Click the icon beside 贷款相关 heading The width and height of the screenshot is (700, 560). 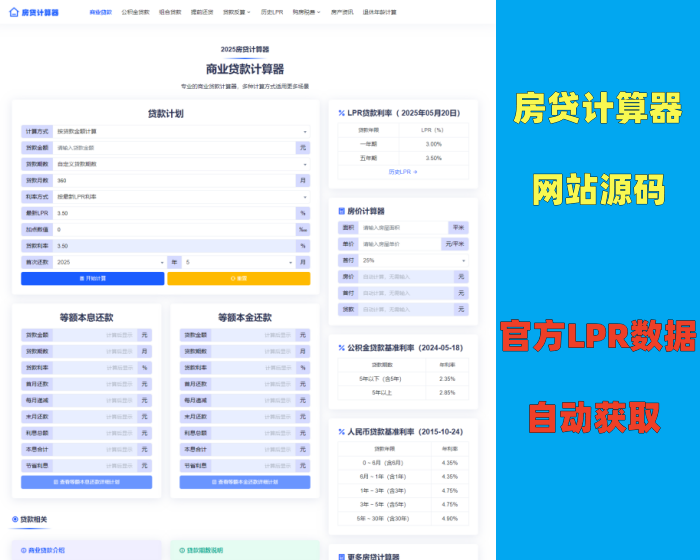pos(15,519)
